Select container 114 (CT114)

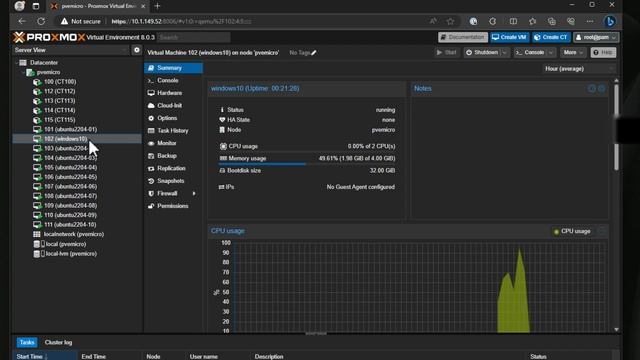pyautogui.click(x=60, y=110)
